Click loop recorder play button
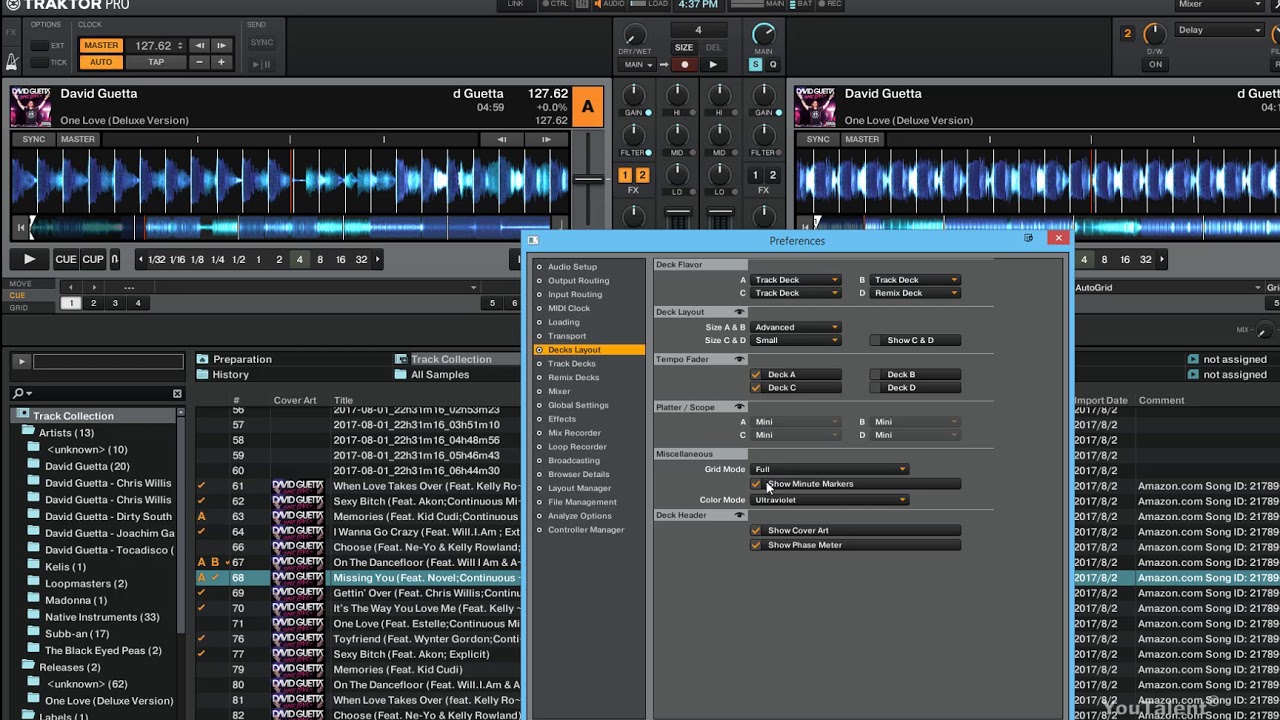This screenshot has width=1280, height=720. [x=712, y=65]
